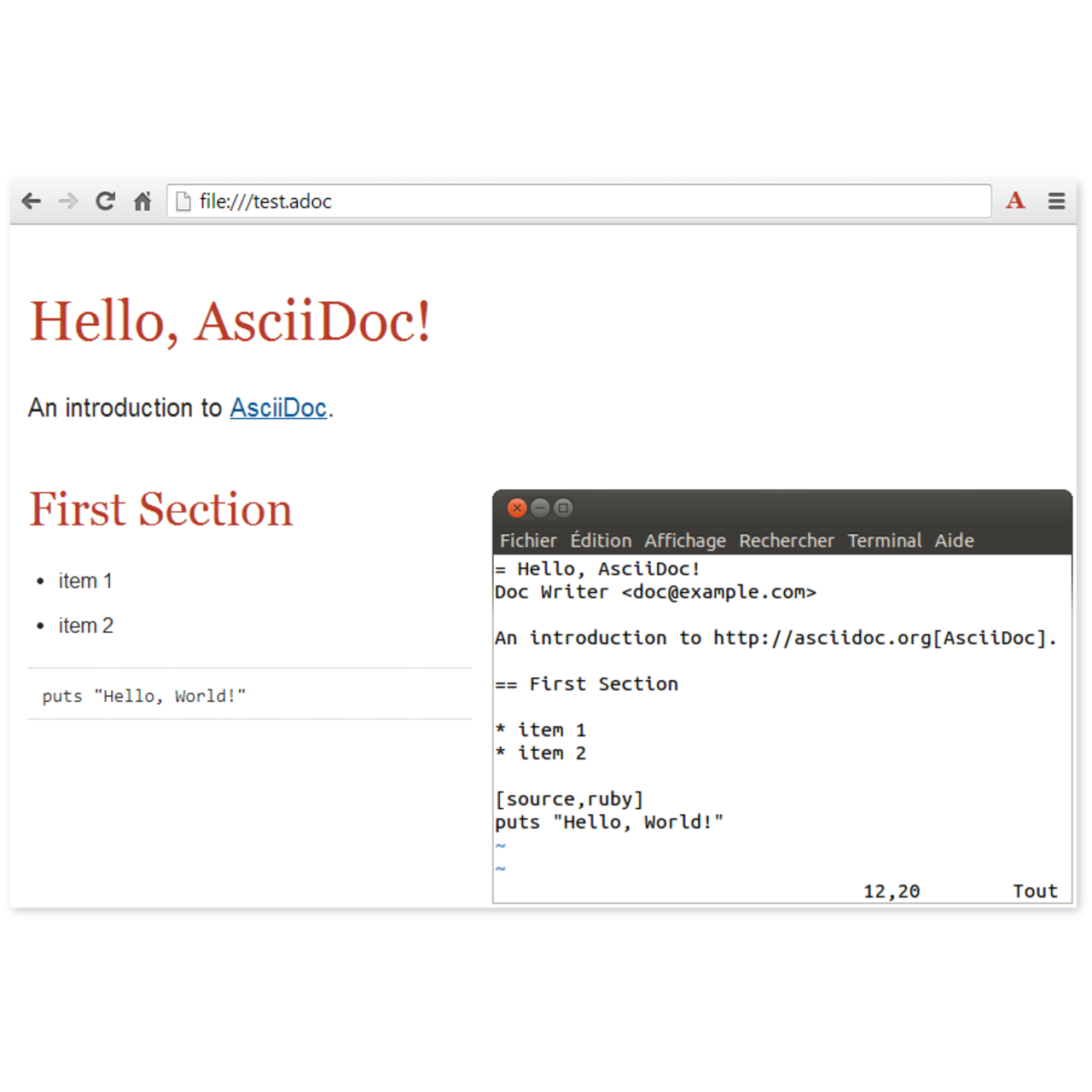Place cursor on '= Hello, AsciiDoc!' terminal line
The height and width of the screenshot is (1092, 1092).
point(597,569)
